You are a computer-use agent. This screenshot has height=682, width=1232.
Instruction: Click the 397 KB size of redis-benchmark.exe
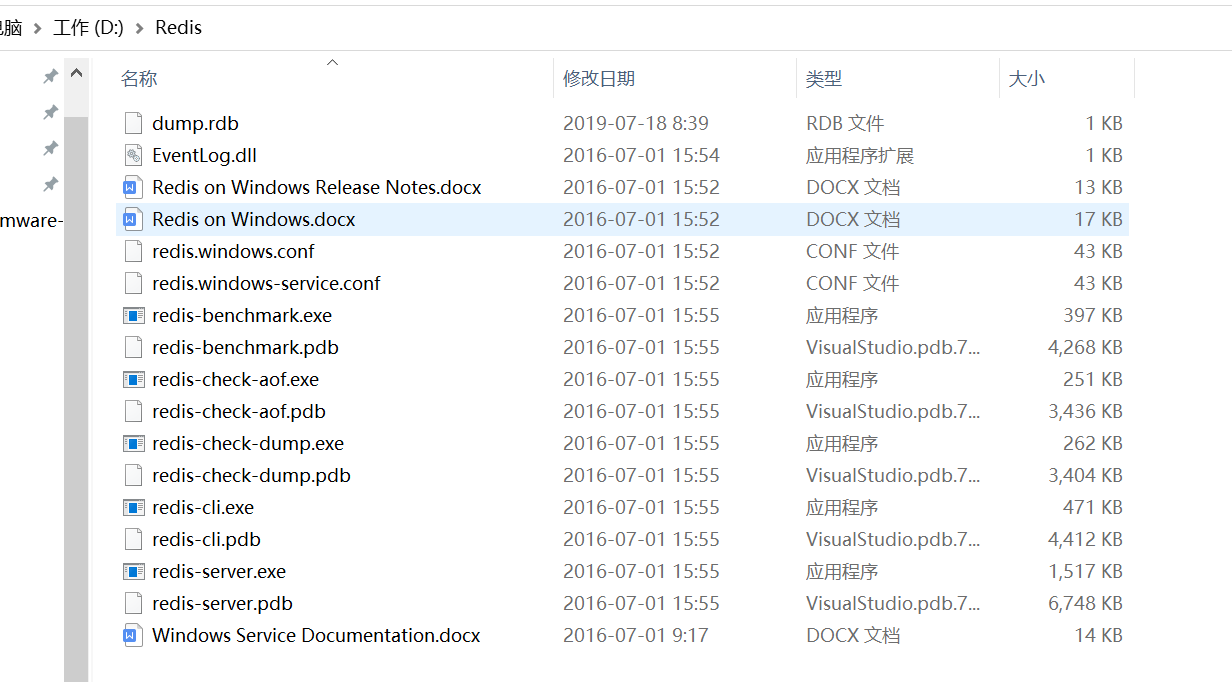[1093, 315]
